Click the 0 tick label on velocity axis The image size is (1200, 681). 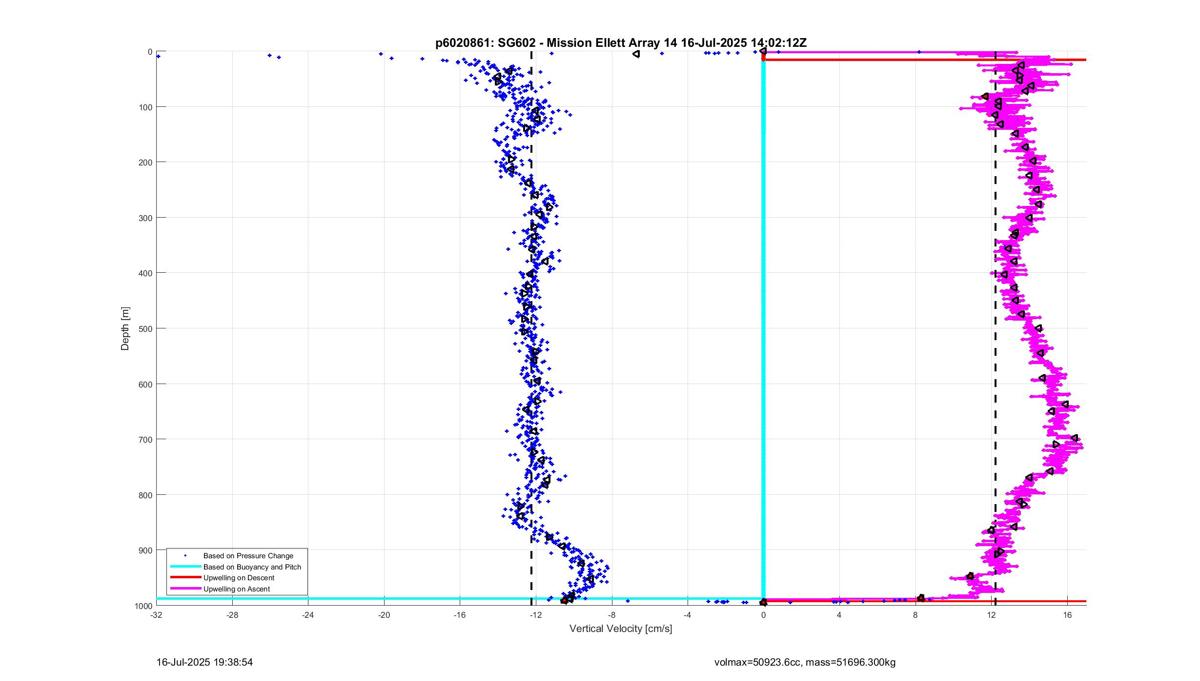[764, 615]
